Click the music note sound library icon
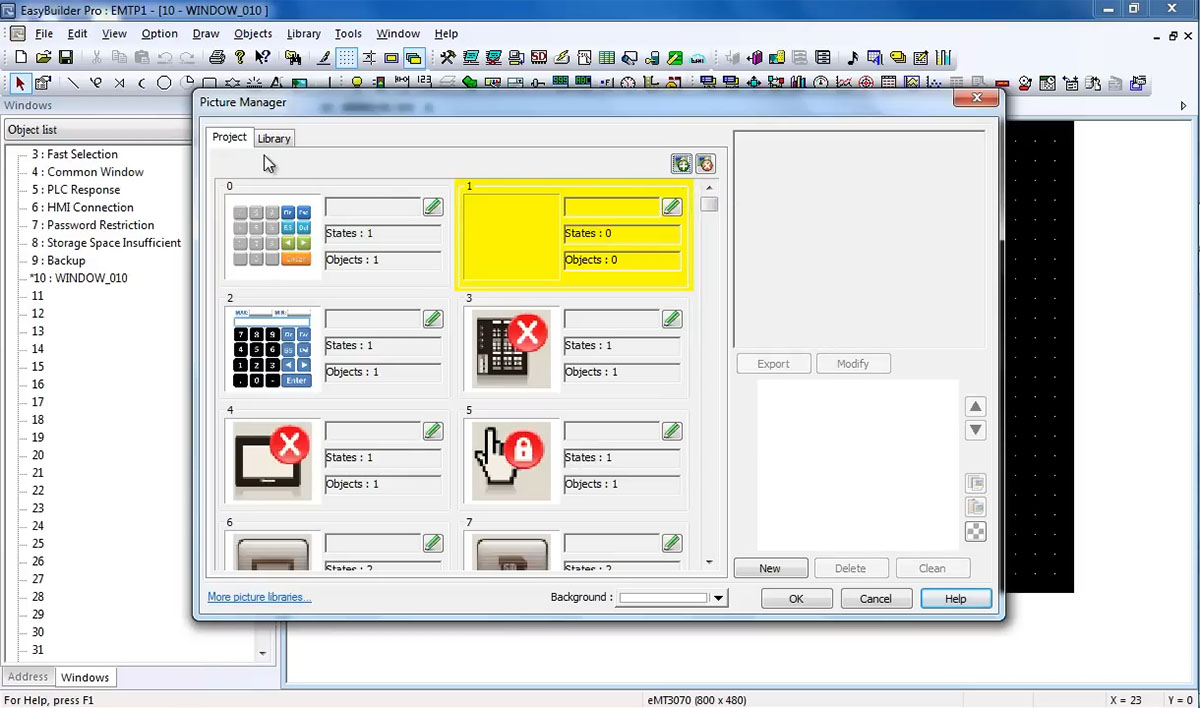1200x708 pixels. 852,58
